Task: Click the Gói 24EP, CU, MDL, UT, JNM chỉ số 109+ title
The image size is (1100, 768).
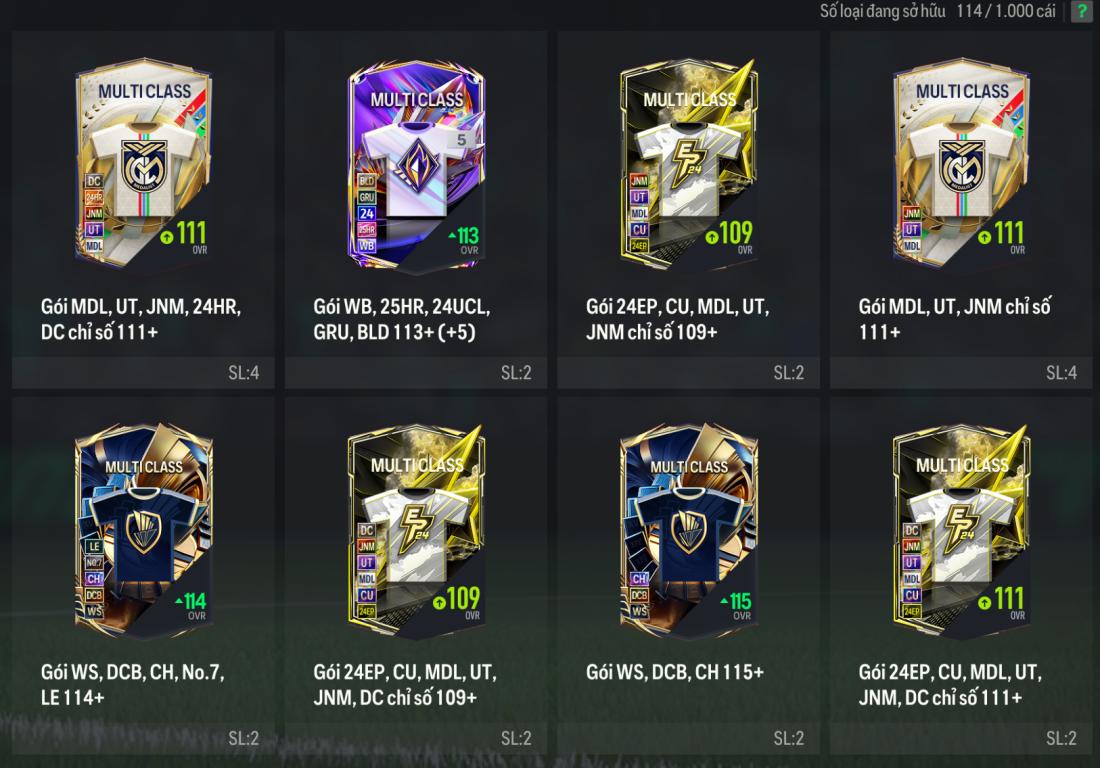Action: [x=678, y=319]
